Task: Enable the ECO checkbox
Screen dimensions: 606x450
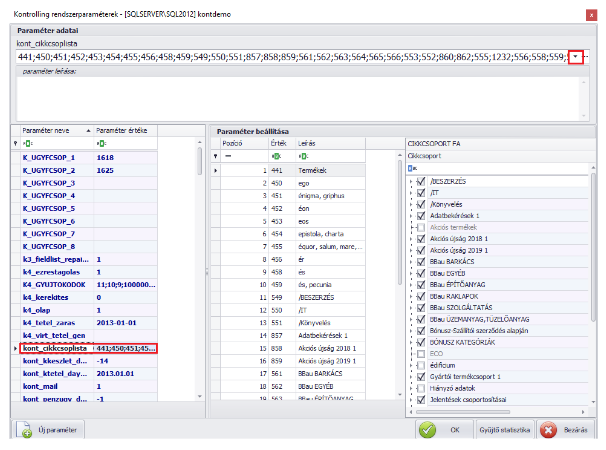Action: (421, 353)
